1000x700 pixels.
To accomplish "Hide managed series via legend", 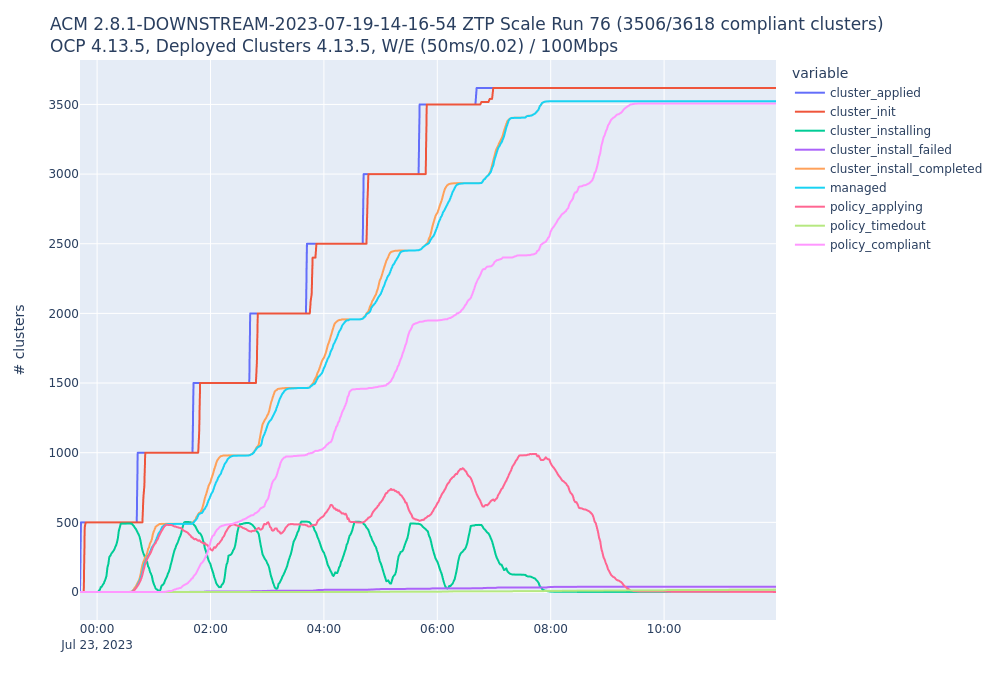I will point(841,188).
